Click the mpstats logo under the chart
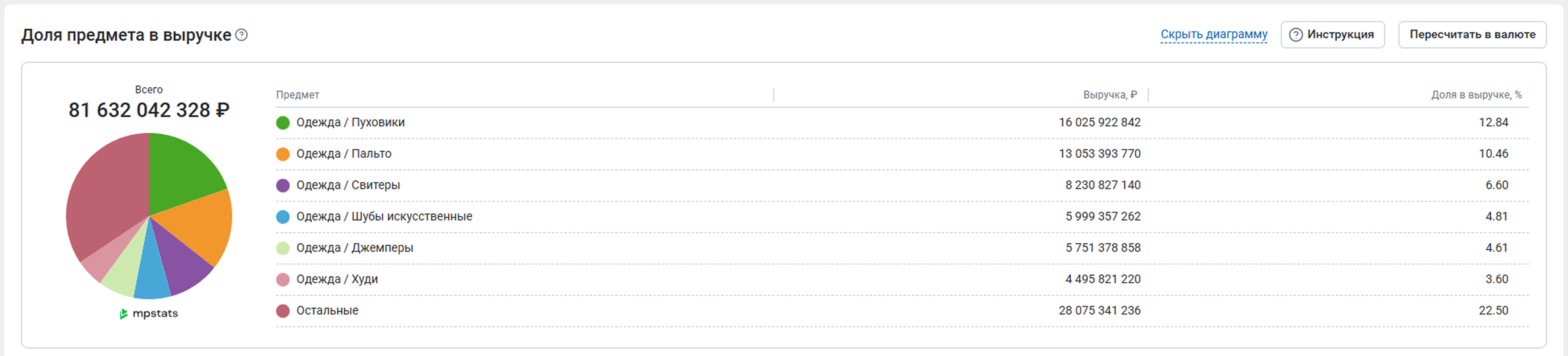Screen dimensions: 1568x356 149,313
